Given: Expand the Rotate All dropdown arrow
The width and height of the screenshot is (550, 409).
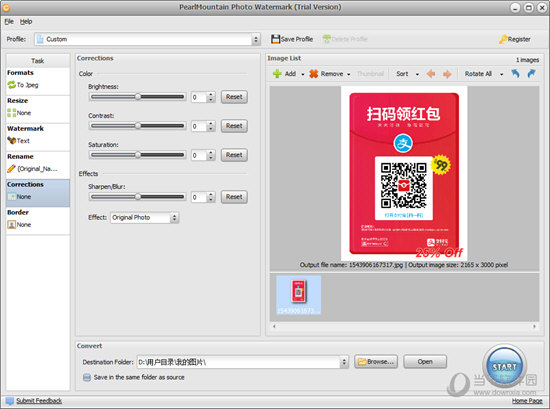Looking at the screenshot, I should tap(501, 74).
